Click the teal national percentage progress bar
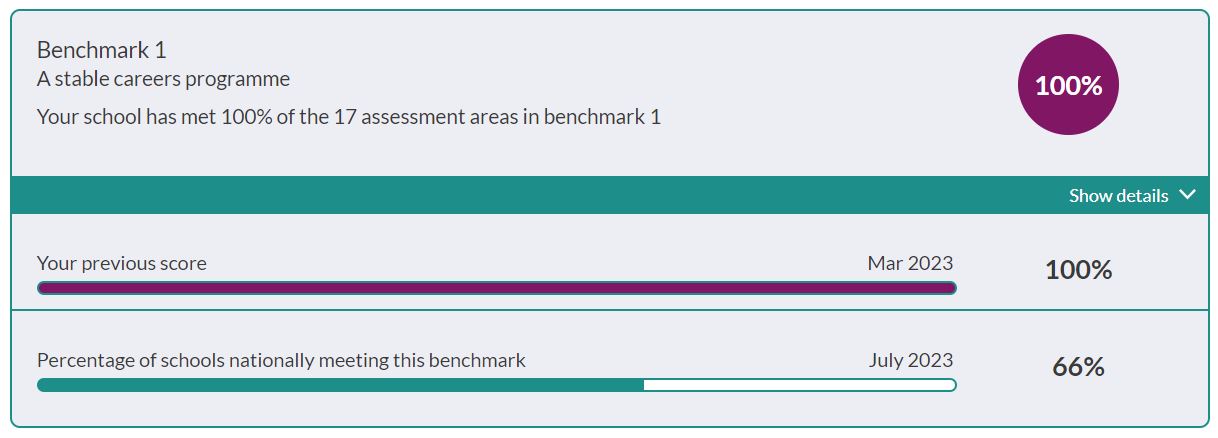1218x438 pixels. click(340, 385)
